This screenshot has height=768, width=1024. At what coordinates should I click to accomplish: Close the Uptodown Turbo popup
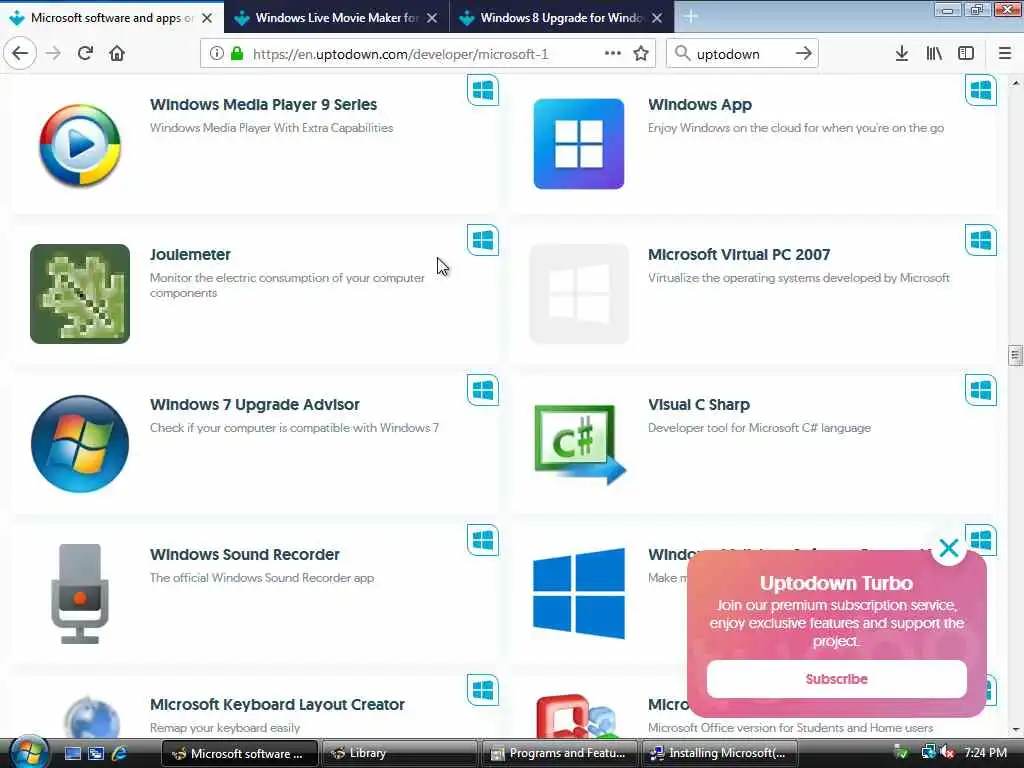pyautogui.click(x=948, y=548)
